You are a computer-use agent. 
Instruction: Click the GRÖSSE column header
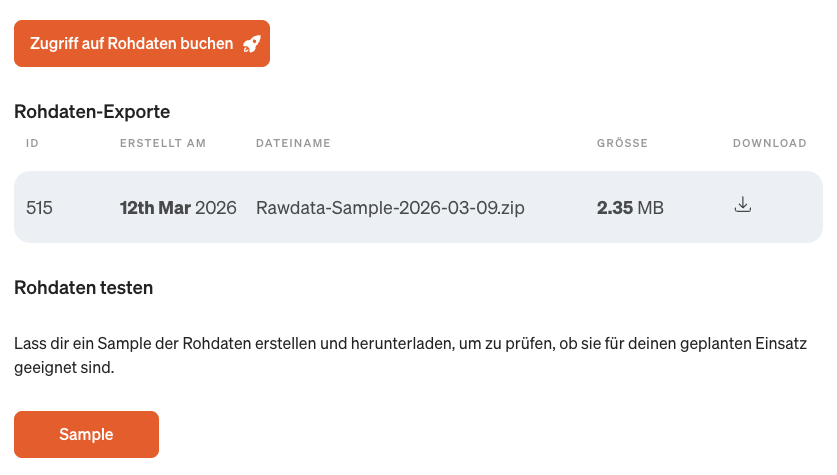click(x=622, y=143)
